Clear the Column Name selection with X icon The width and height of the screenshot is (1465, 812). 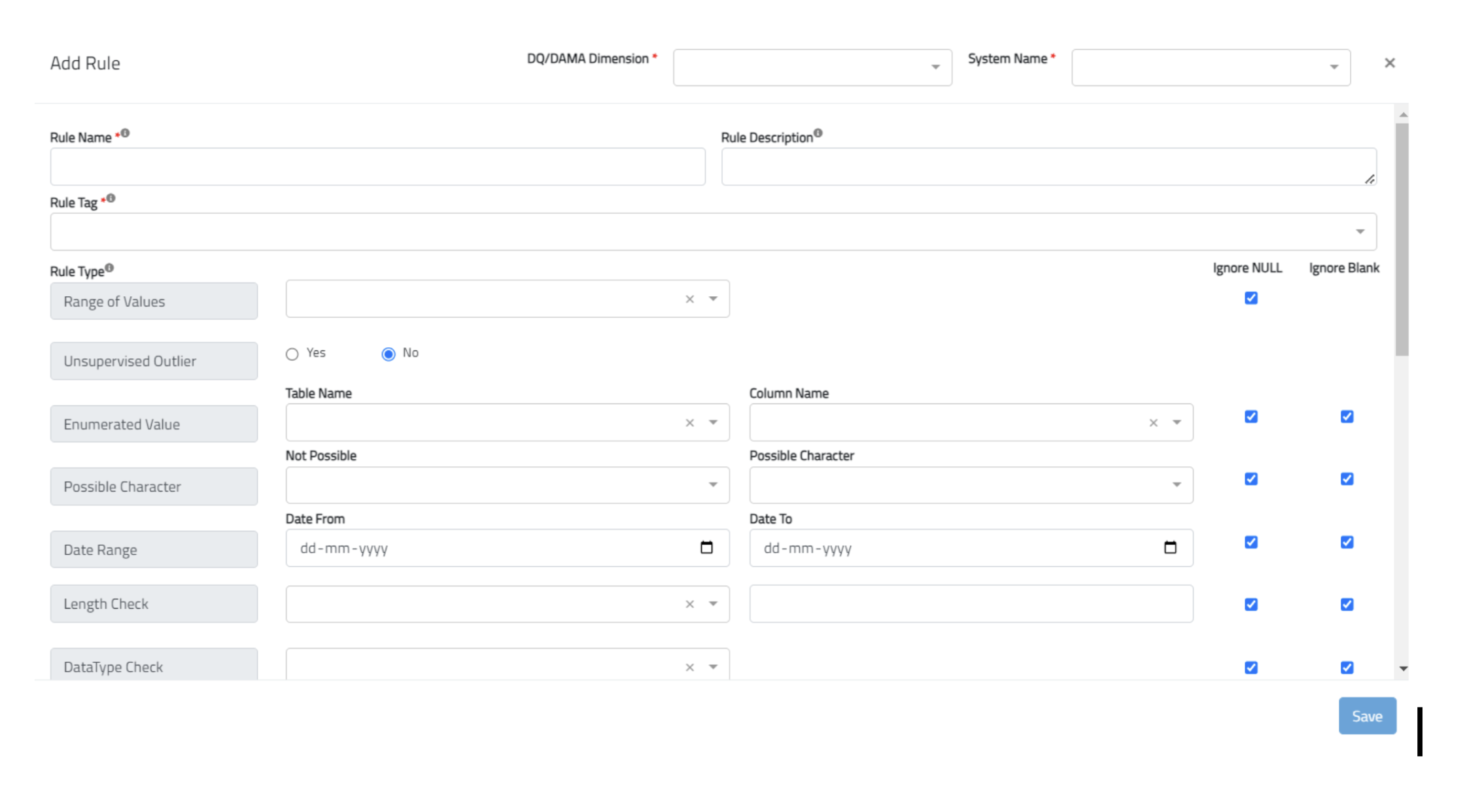pyautogui.click(x=1153, y=423)
